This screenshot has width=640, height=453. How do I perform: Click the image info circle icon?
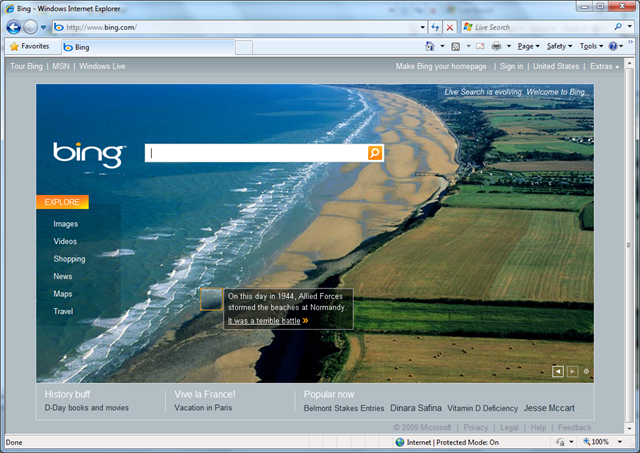[x=586, y=371]
